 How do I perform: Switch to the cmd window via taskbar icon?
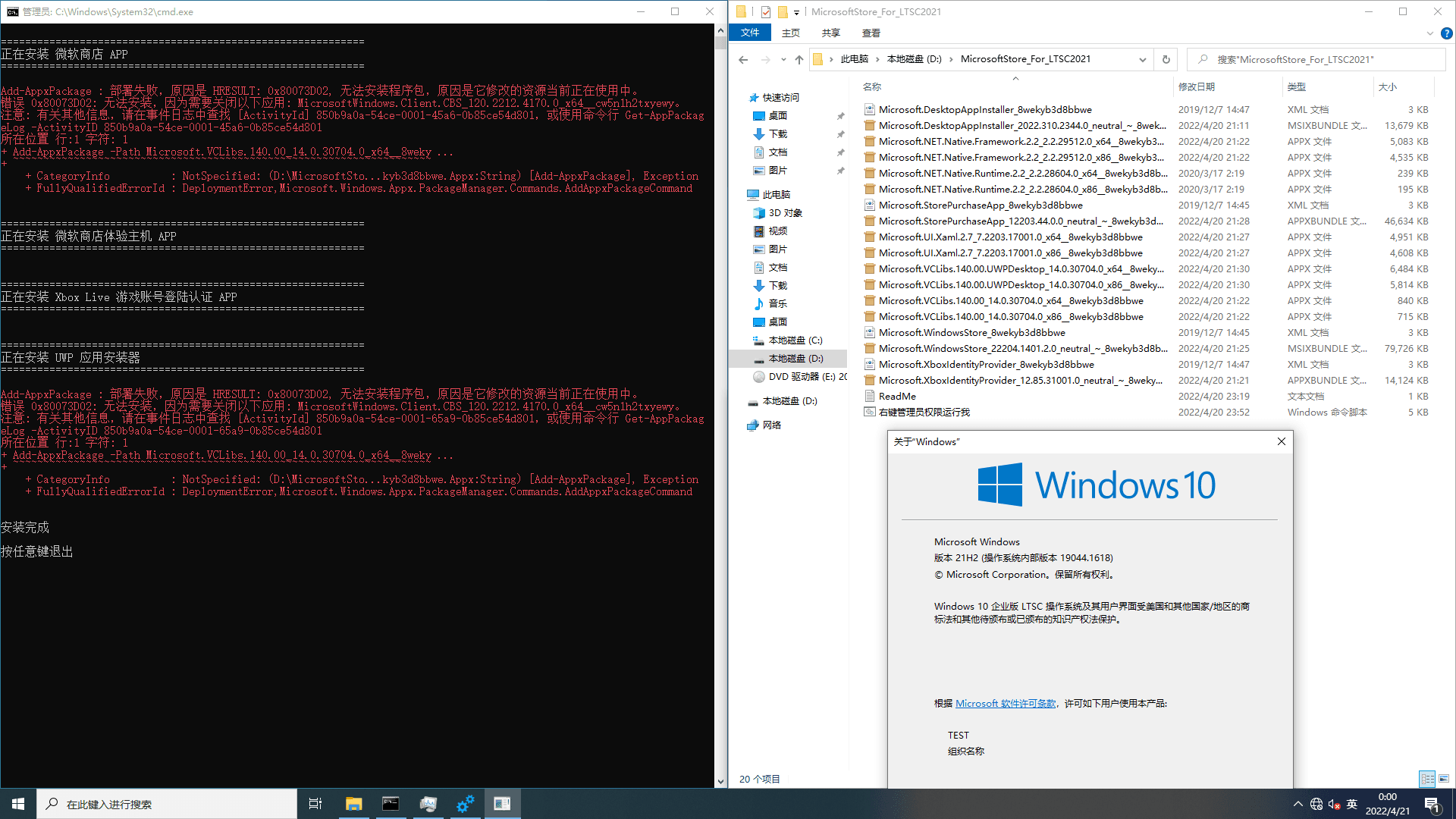click(391, 804)
